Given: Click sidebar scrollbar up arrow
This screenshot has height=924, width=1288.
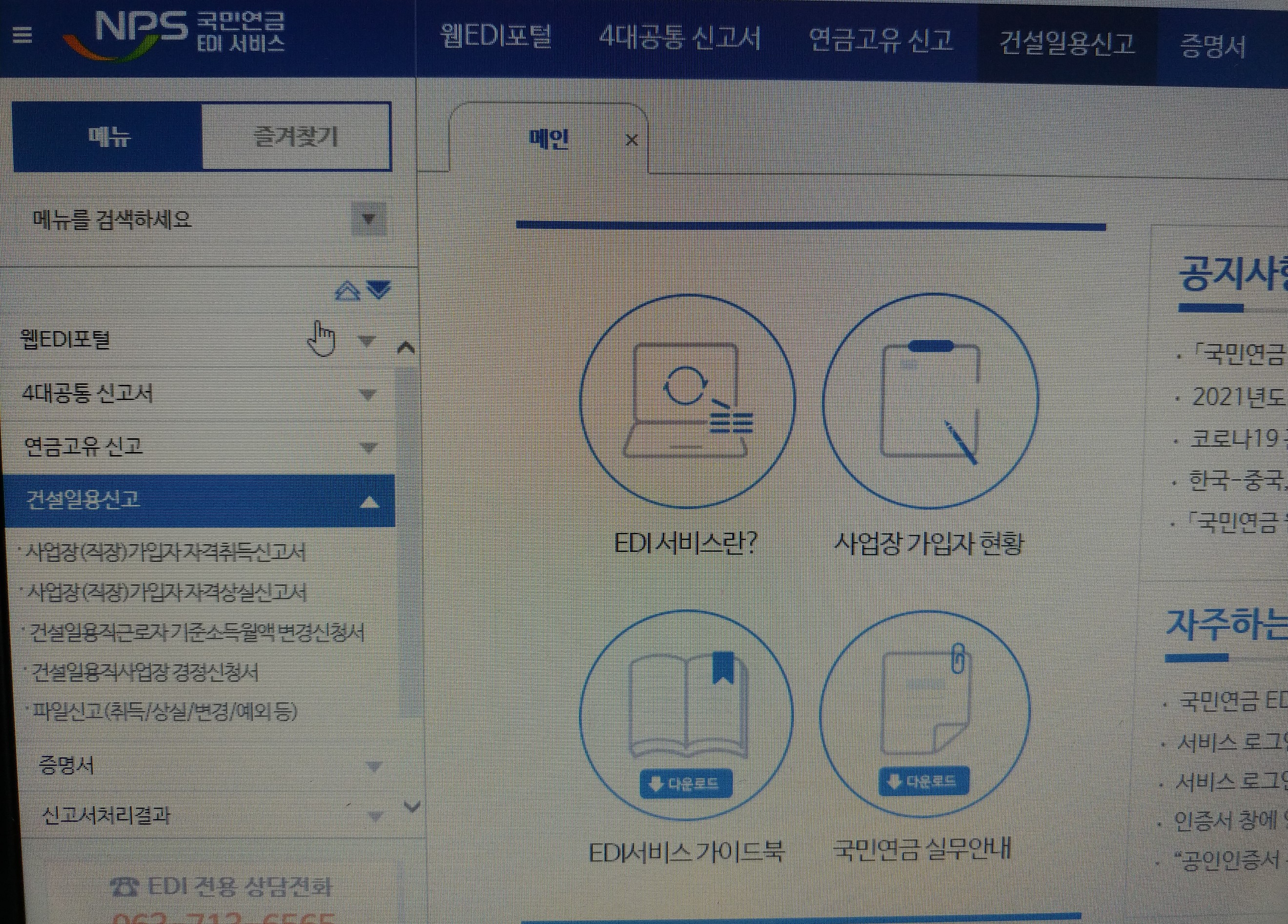Looking at the screenshot, I should 406,347.
